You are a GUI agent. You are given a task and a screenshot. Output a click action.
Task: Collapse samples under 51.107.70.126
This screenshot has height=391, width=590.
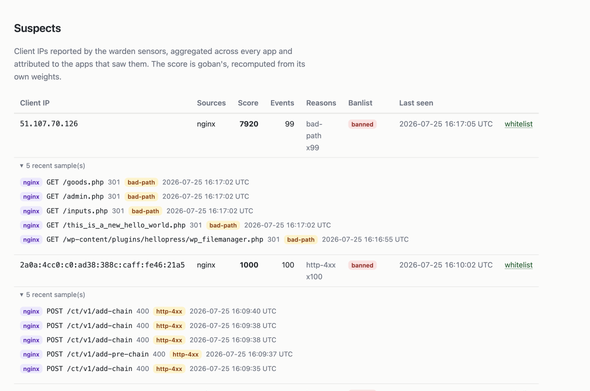(53, 166)
